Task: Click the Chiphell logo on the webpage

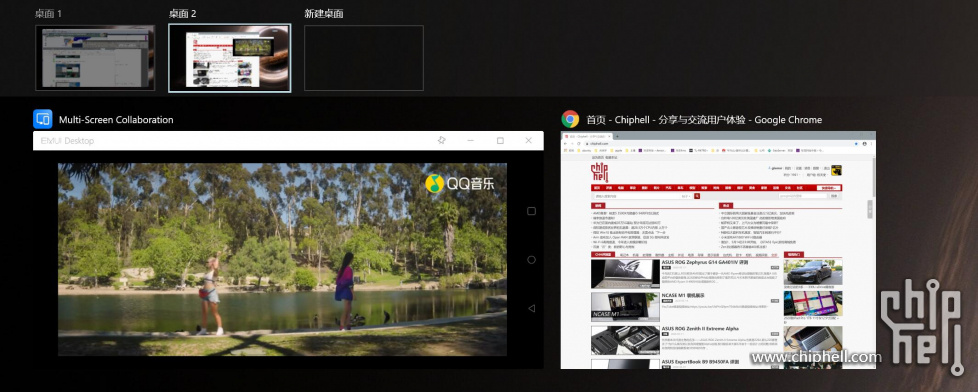Action: 599,172
